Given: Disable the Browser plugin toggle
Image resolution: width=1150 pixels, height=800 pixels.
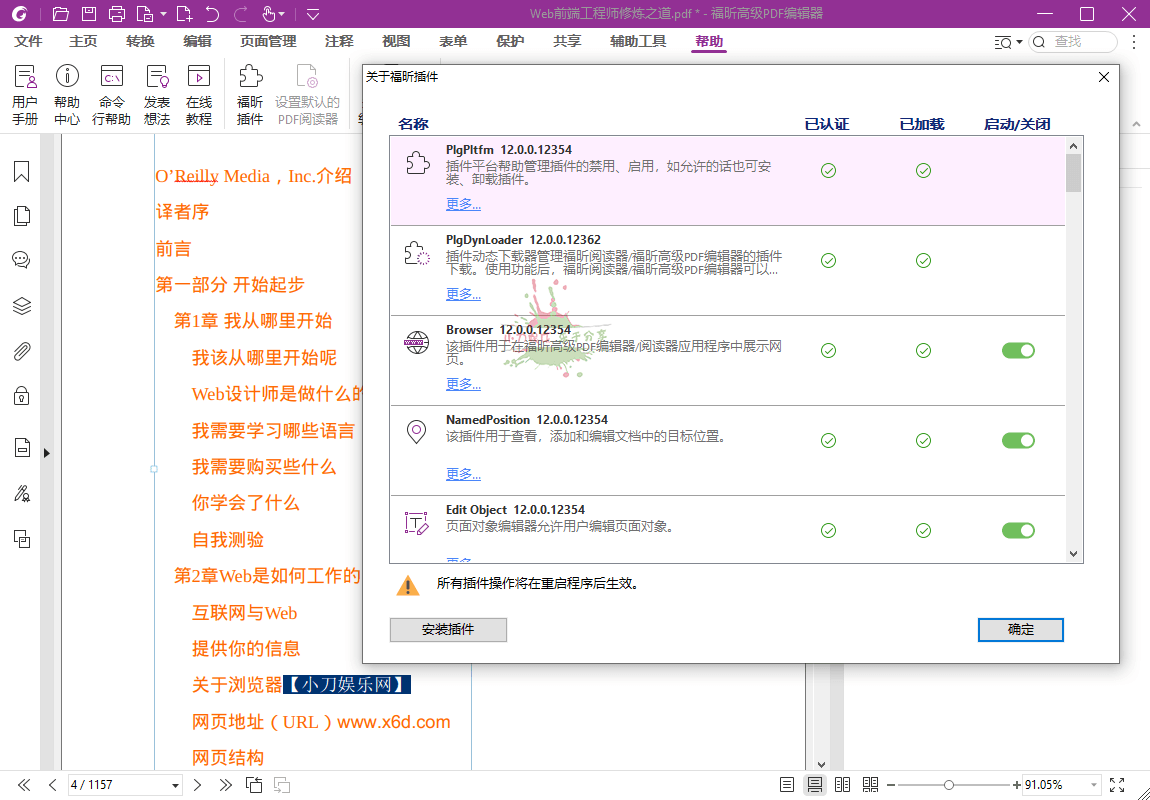Looking at the screenshot, I should pyautogui.click(x=1018, y=350).
